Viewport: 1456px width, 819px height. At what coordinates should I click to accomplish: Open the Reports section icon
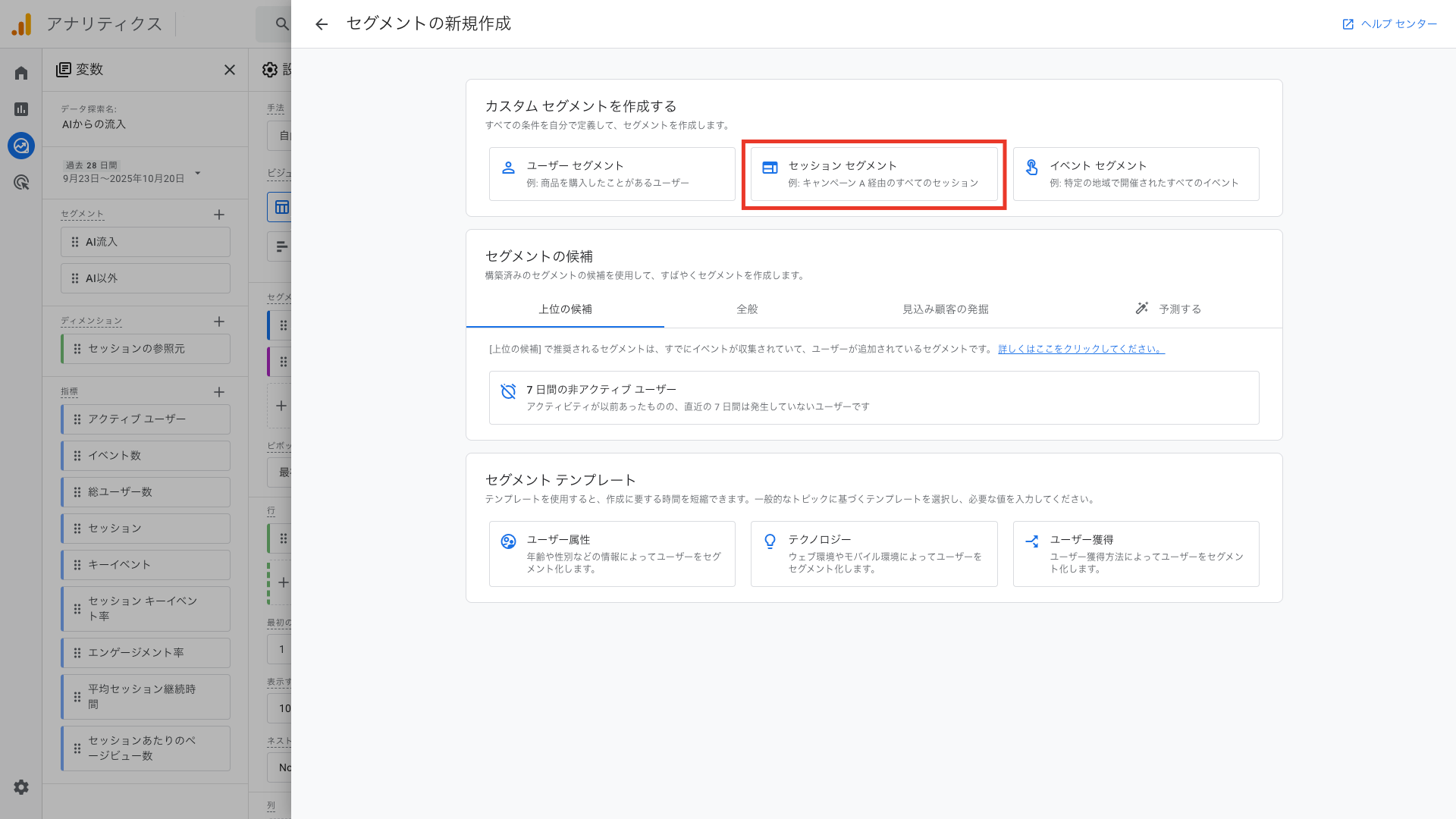[20, 108]
